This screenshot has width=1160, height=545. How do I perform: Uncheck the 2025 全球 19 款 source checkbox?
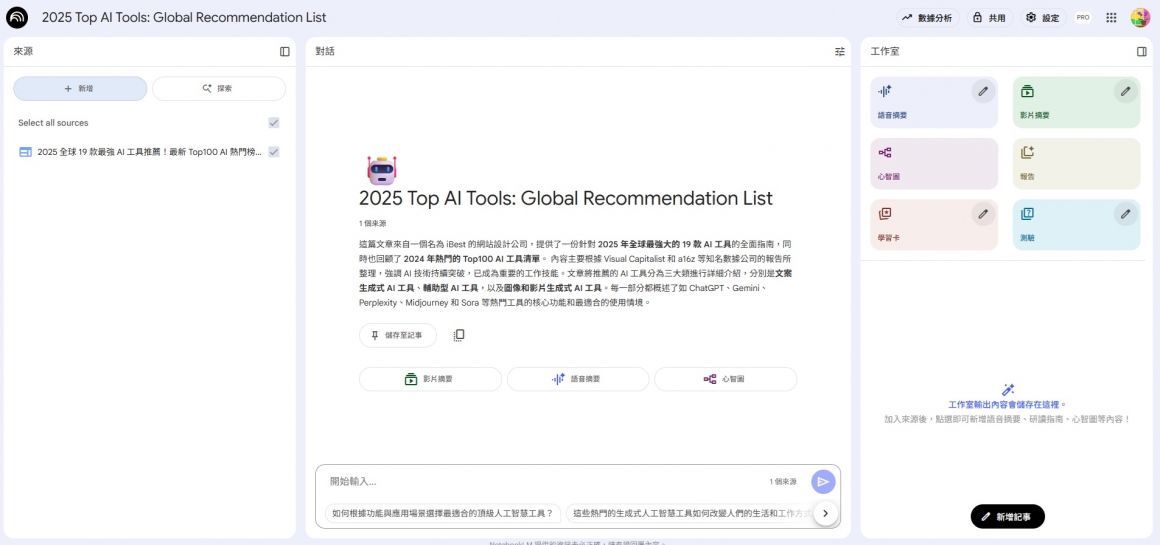click(x=274, y=152)
